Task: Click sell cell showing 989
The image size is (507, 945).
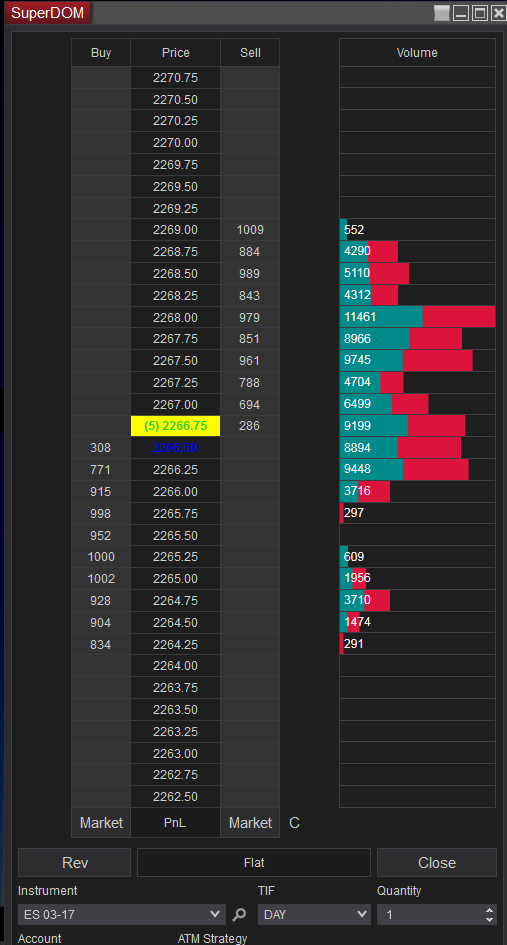Action: point(250,274)
